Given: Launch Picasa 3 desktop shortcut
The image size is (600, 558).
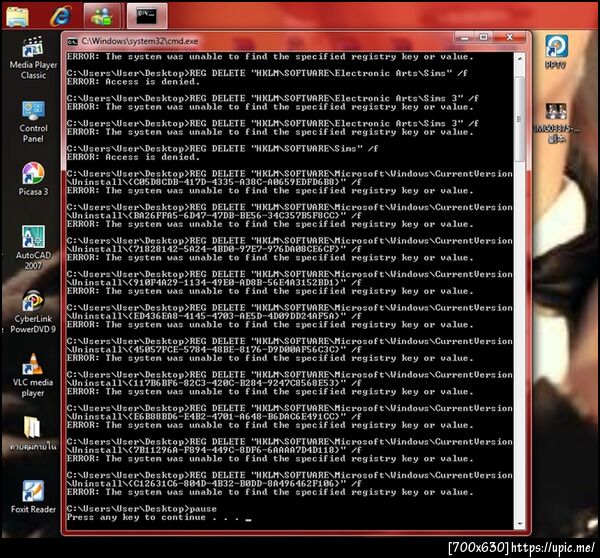Looking at the screenshot, I should click(x=33, y=179).
